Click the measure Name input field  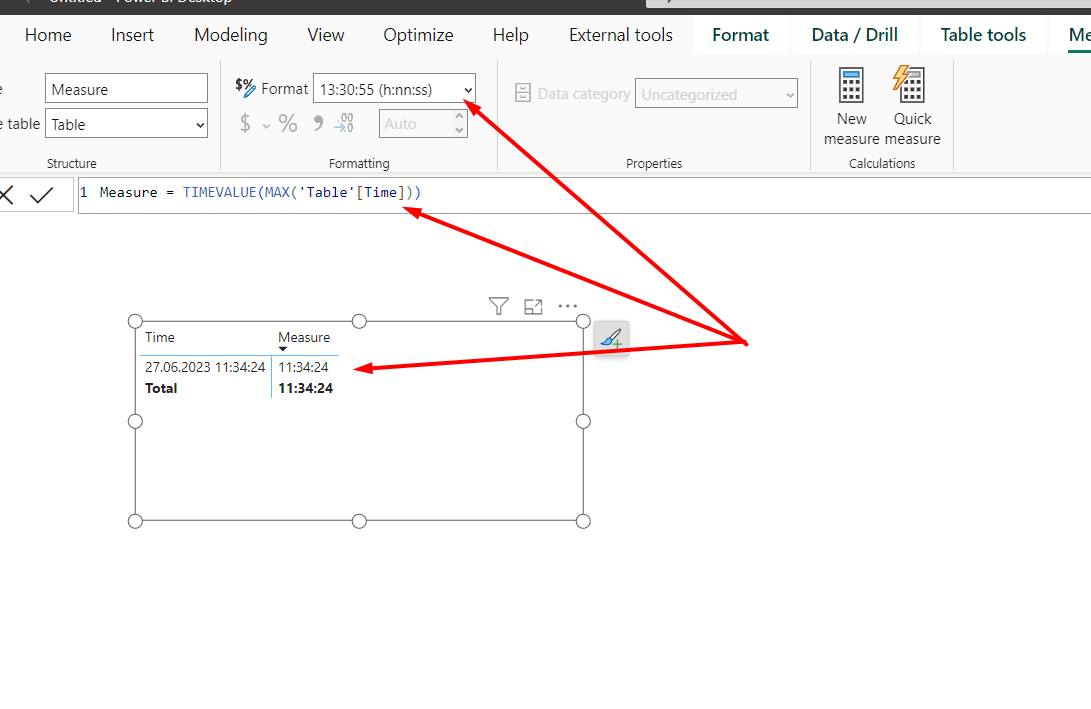(x=127, y=89)
